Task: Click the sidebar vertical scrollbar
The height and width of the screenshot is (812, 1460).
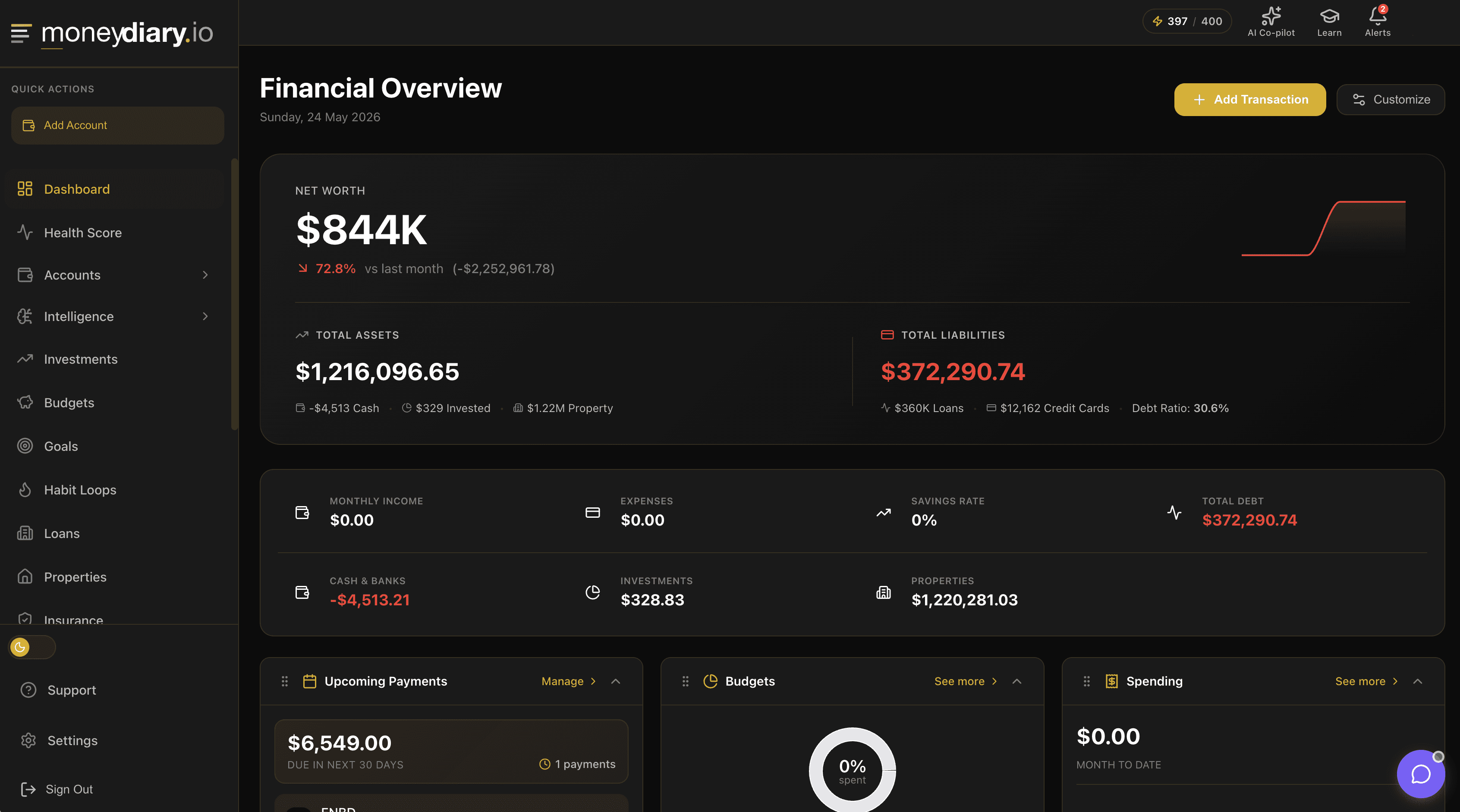Action: (x=235, y=295)
